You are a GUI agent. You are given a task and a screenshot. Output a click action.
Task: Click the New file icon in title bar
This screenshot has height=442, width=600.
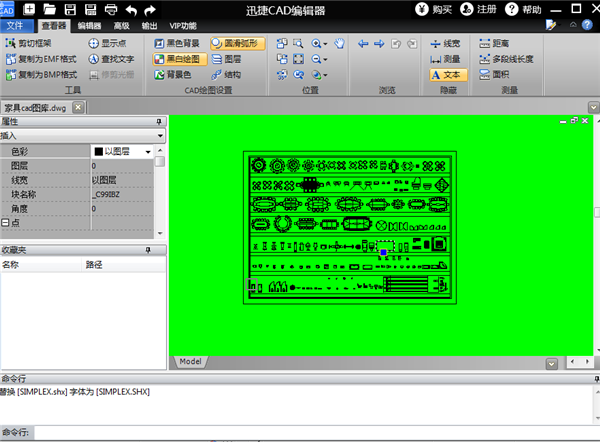[29, 9]
